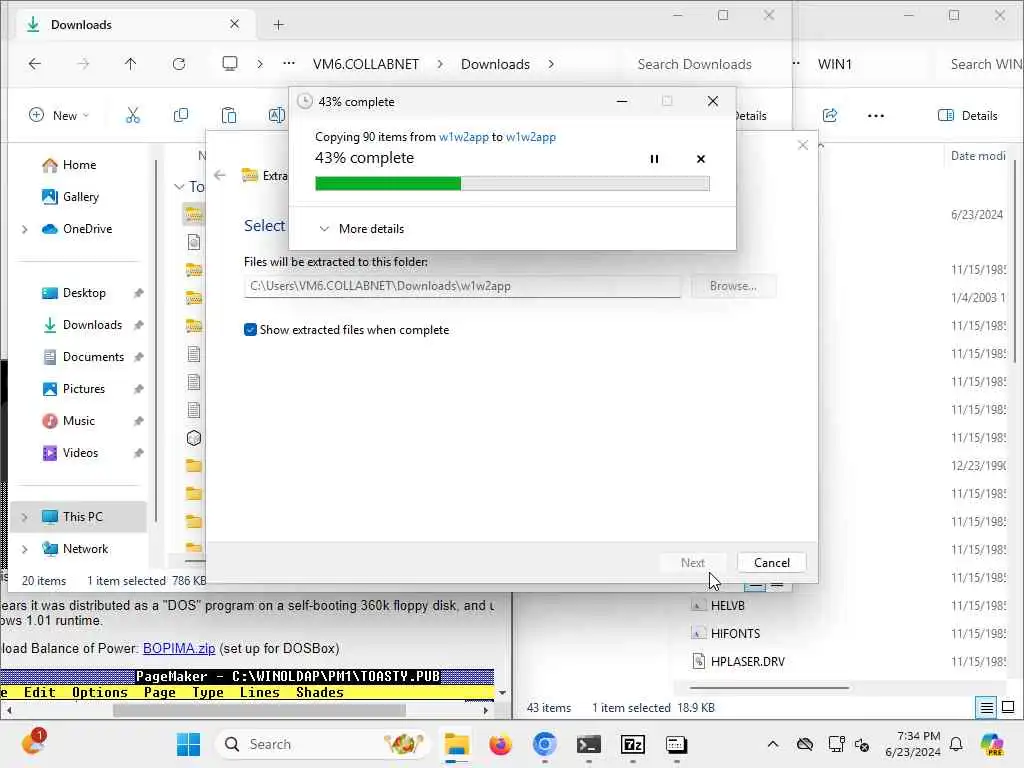The image size is (1024, 768).
Task: Open See more menu in WIN1 window
Action: click(x=876, y=116)
